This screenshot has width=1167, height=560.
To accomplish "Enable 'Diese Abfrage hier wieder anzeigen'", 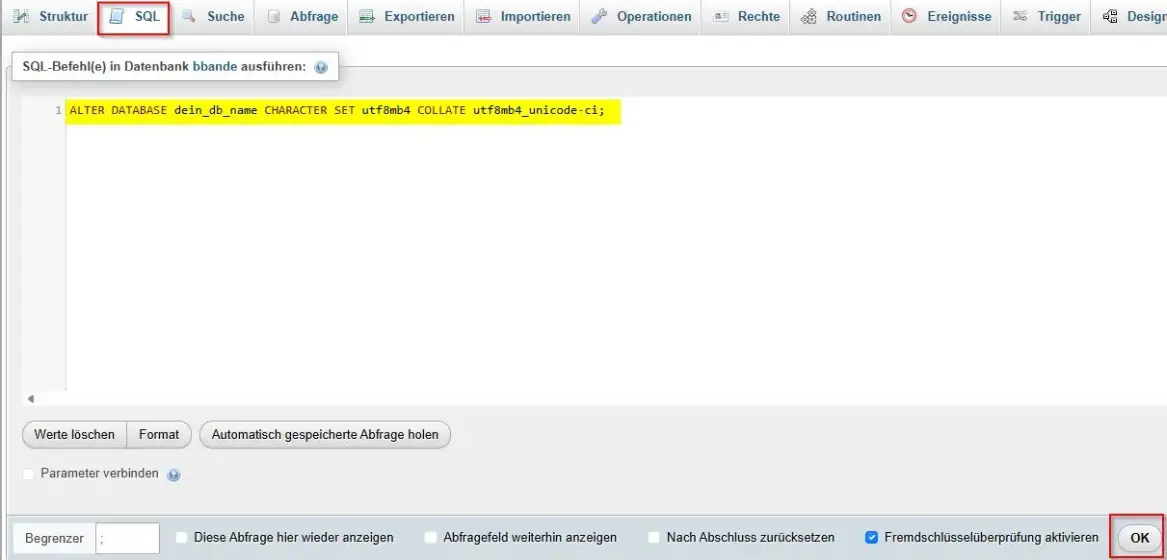I will [182, 538].
